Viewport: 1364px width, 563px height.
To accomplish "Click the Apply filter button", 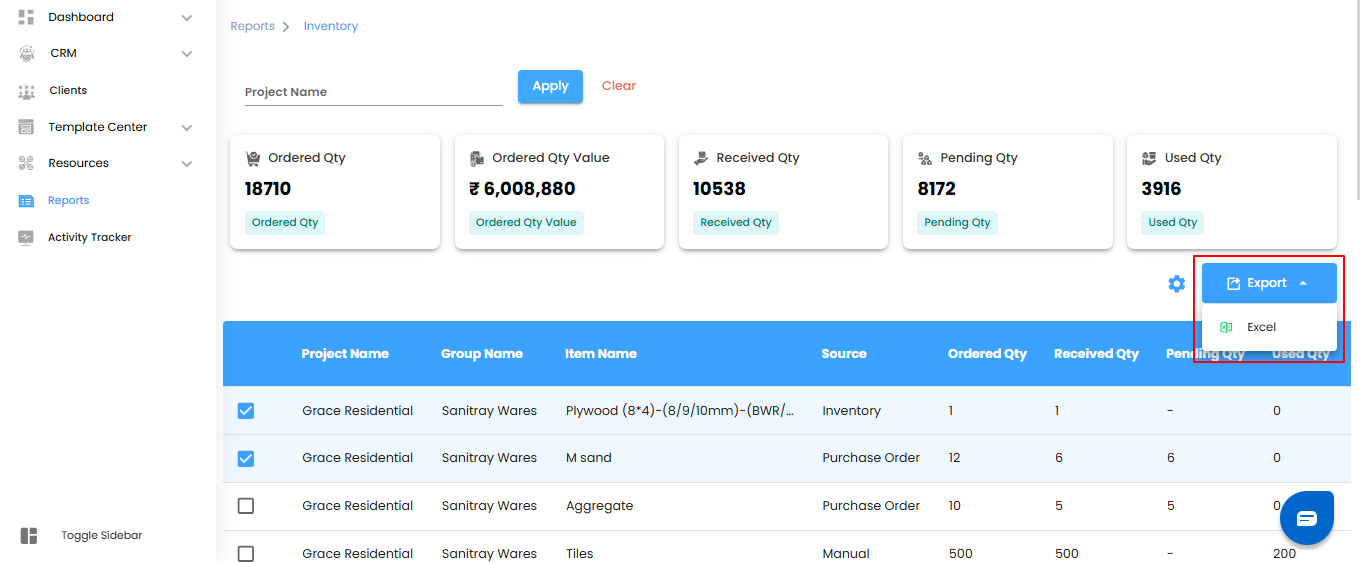I will pos(550,86).
